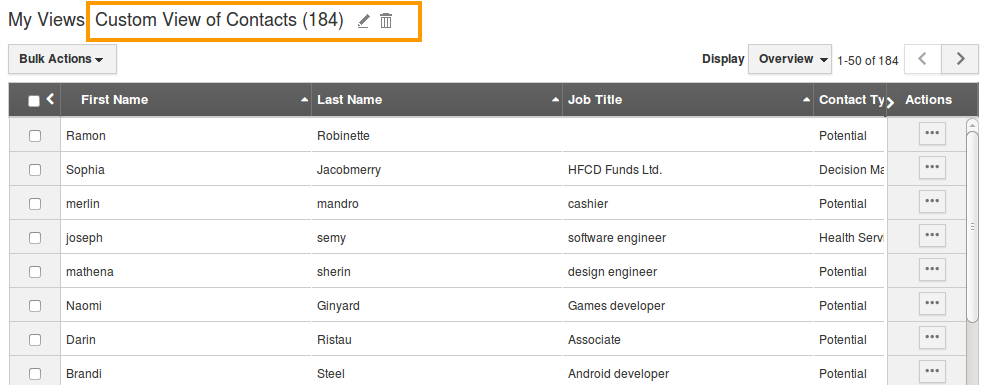The height and width of the screenshot is (385, 988).
Task: Expand the Overview display dropdown
Action: pyautogui.click(x=790, y=59)
